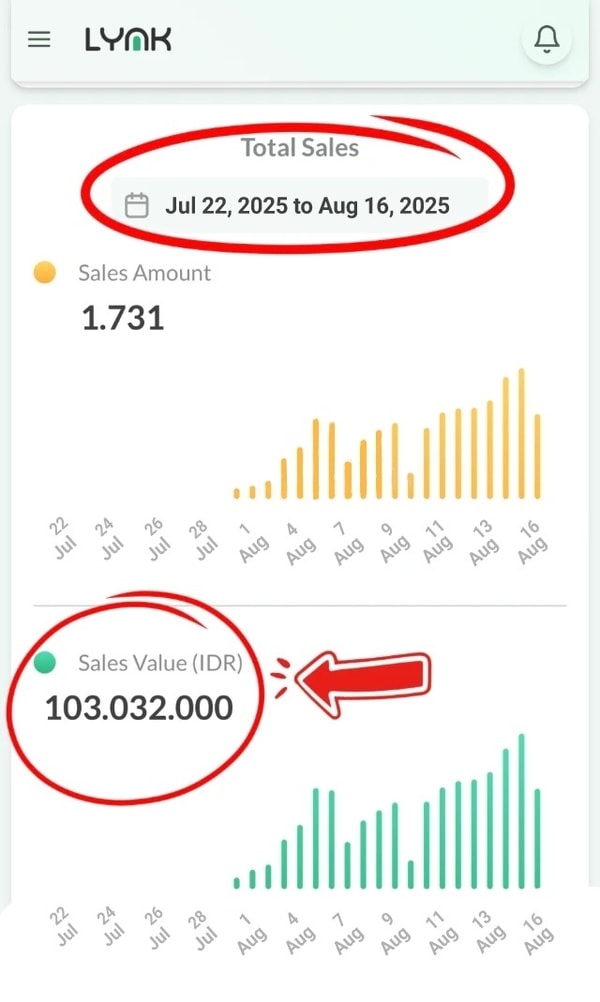600x1002 pixels.
Task: Click the Total Sales heading
Action: 300,148
